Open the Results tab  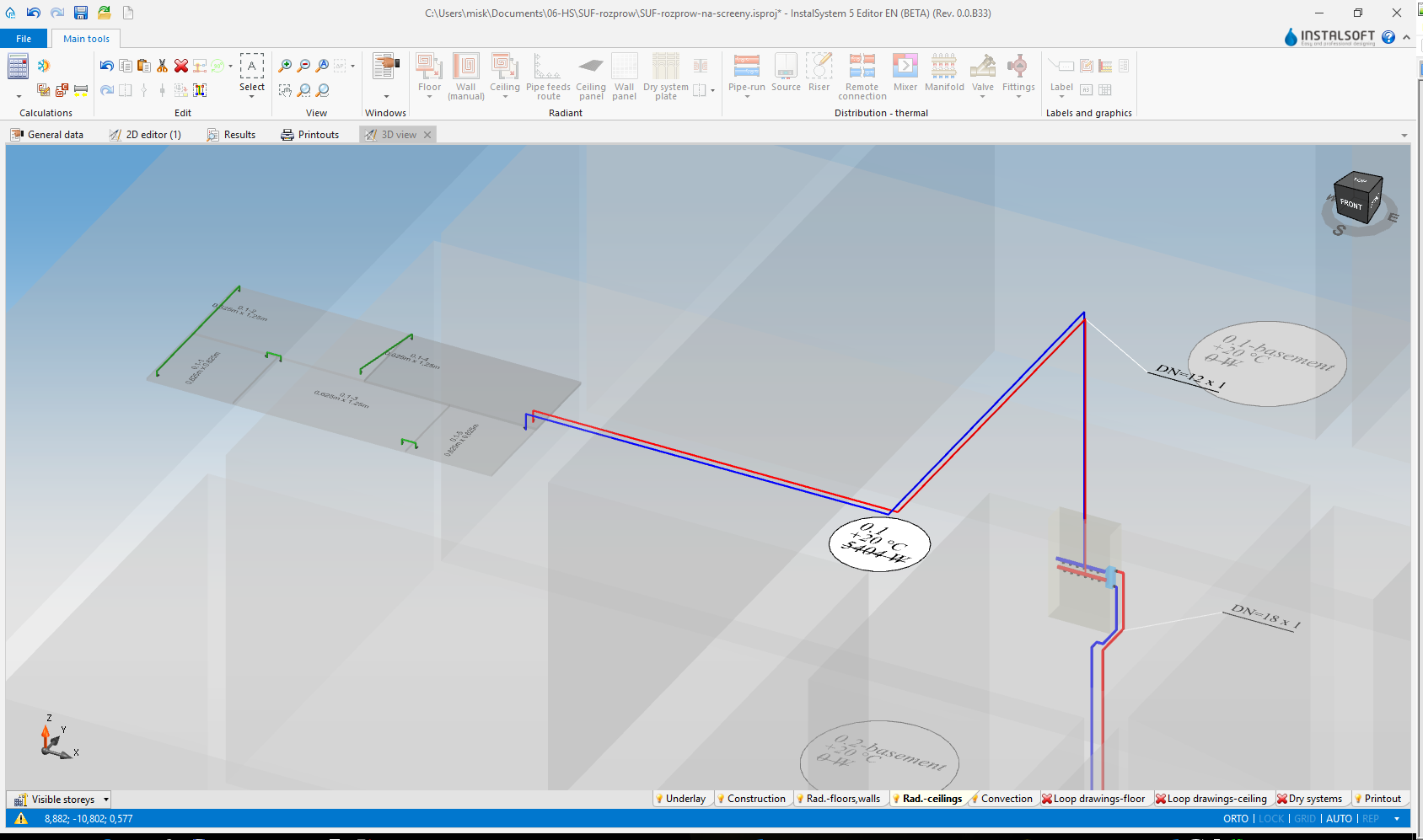click(x=232, y=135)
